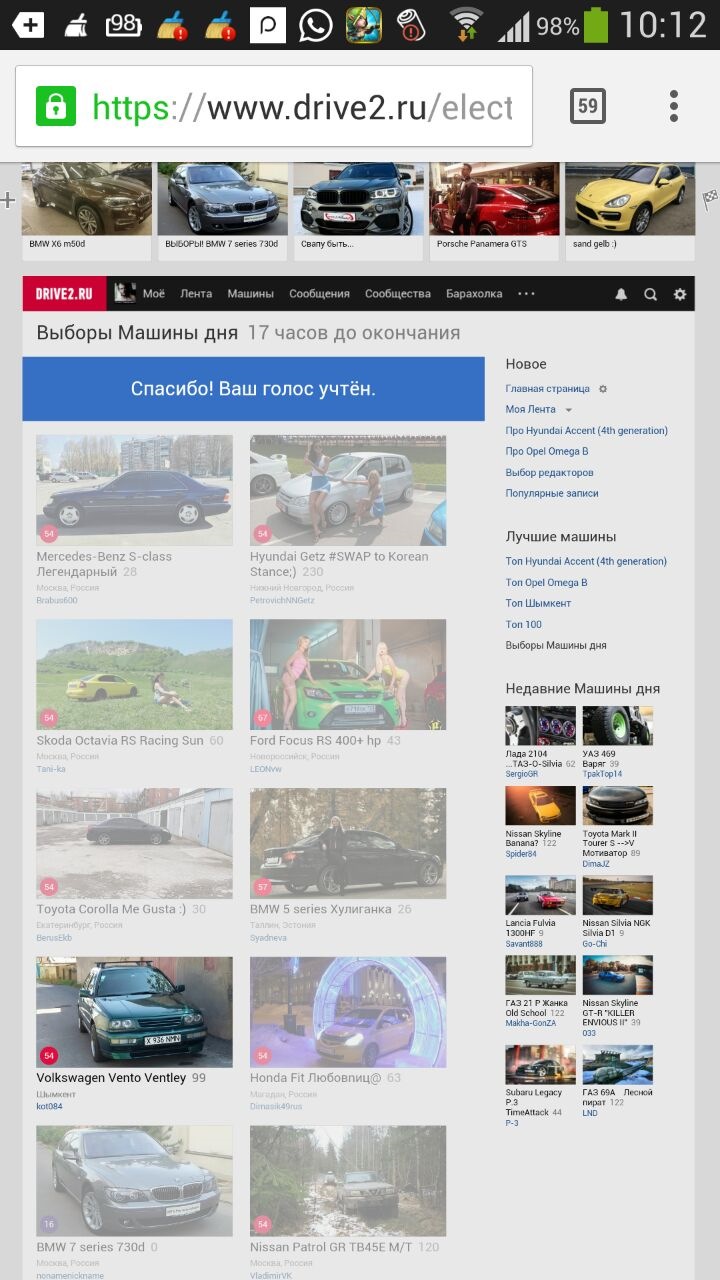Open the DRIVE2.RU logo home link

pos(64,294)
